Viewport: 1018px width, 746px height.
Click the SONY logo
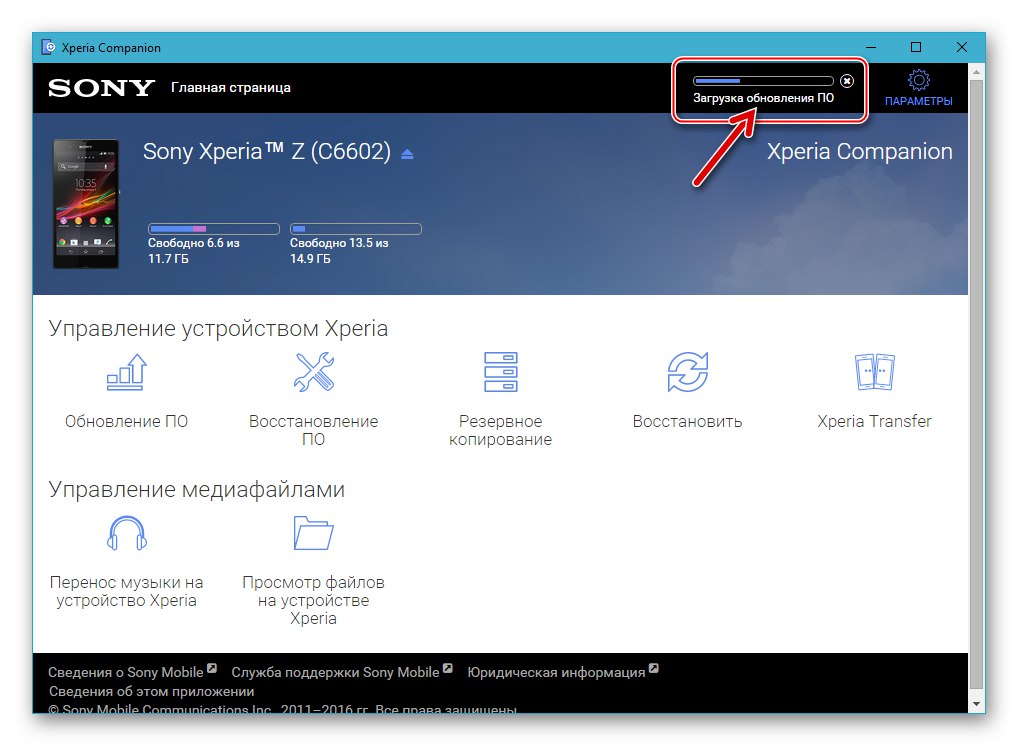pyautogui.click(x=100, y=88)
